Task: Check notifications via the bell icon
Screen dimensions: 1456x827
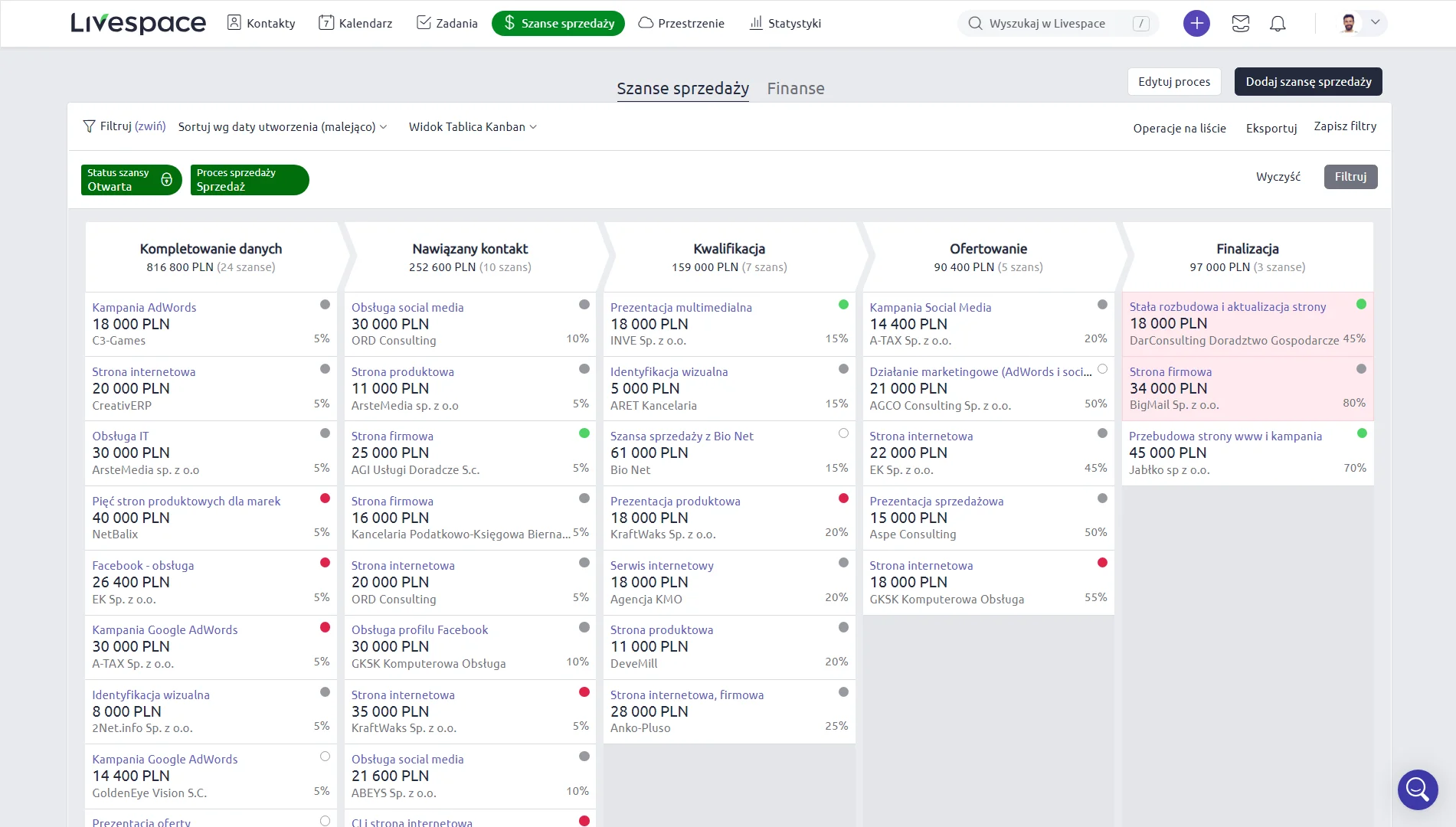Action: pyautogui.click(x=1278, y=23)
